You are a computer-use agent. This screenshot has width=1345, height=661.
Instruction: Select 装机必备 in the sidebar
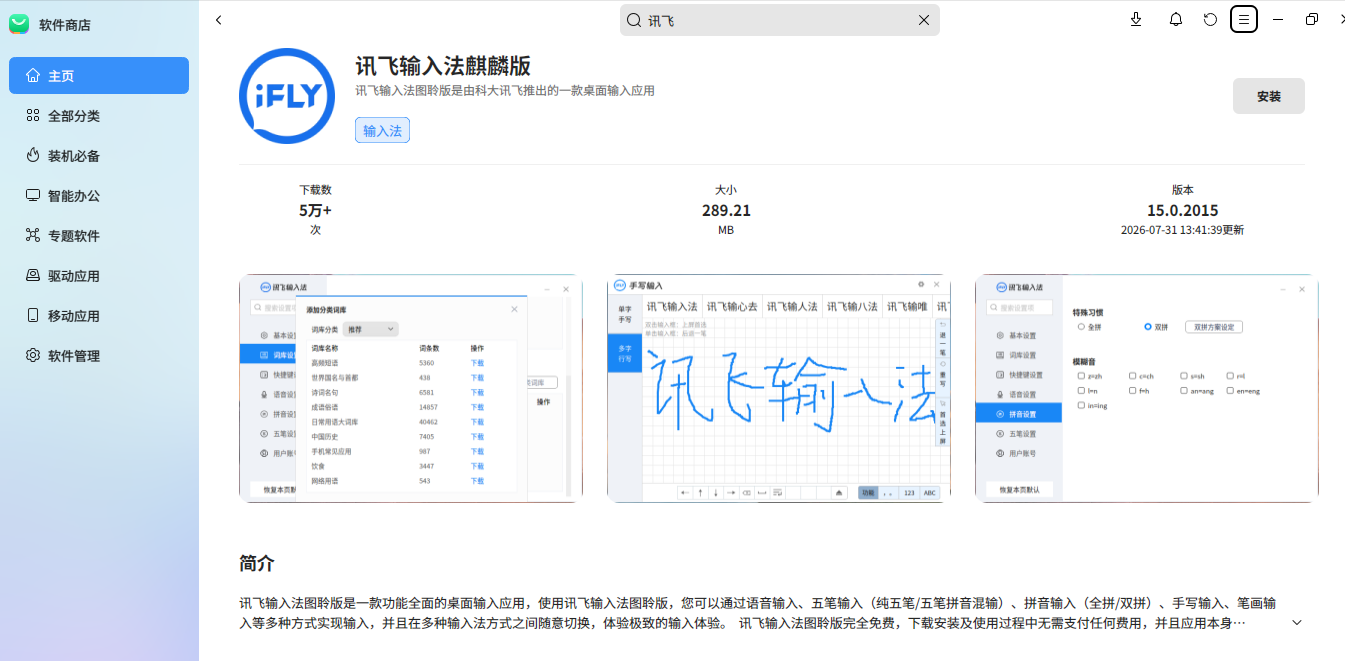(99, 156)
